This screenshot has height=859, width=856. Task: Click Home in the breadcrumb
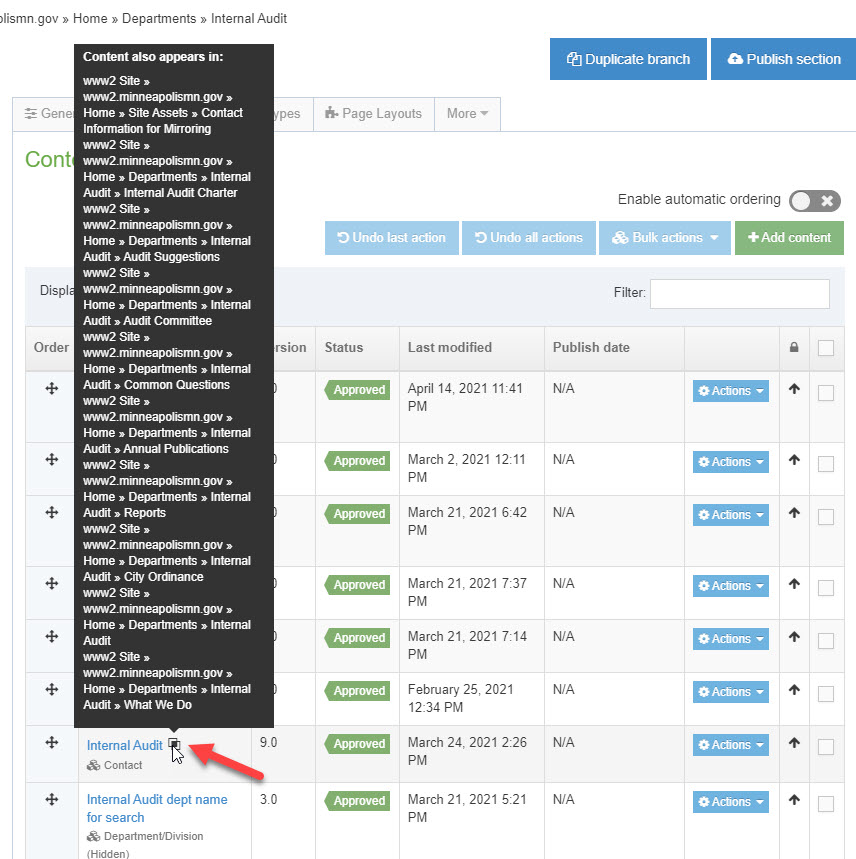pyautogui.click(x=90, y=19)
